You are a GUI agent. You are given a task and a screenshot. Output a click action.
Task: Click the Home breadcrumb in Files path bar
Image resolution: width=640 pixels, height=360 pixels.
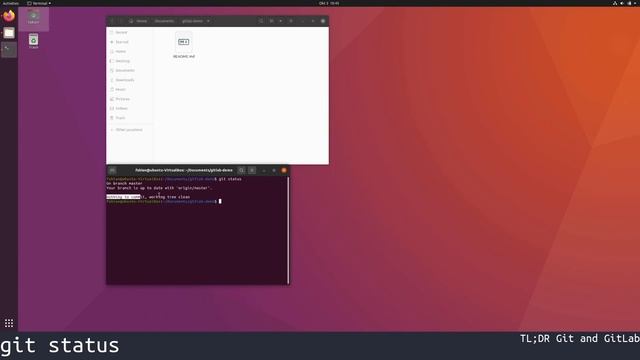(x=138, y=21)
